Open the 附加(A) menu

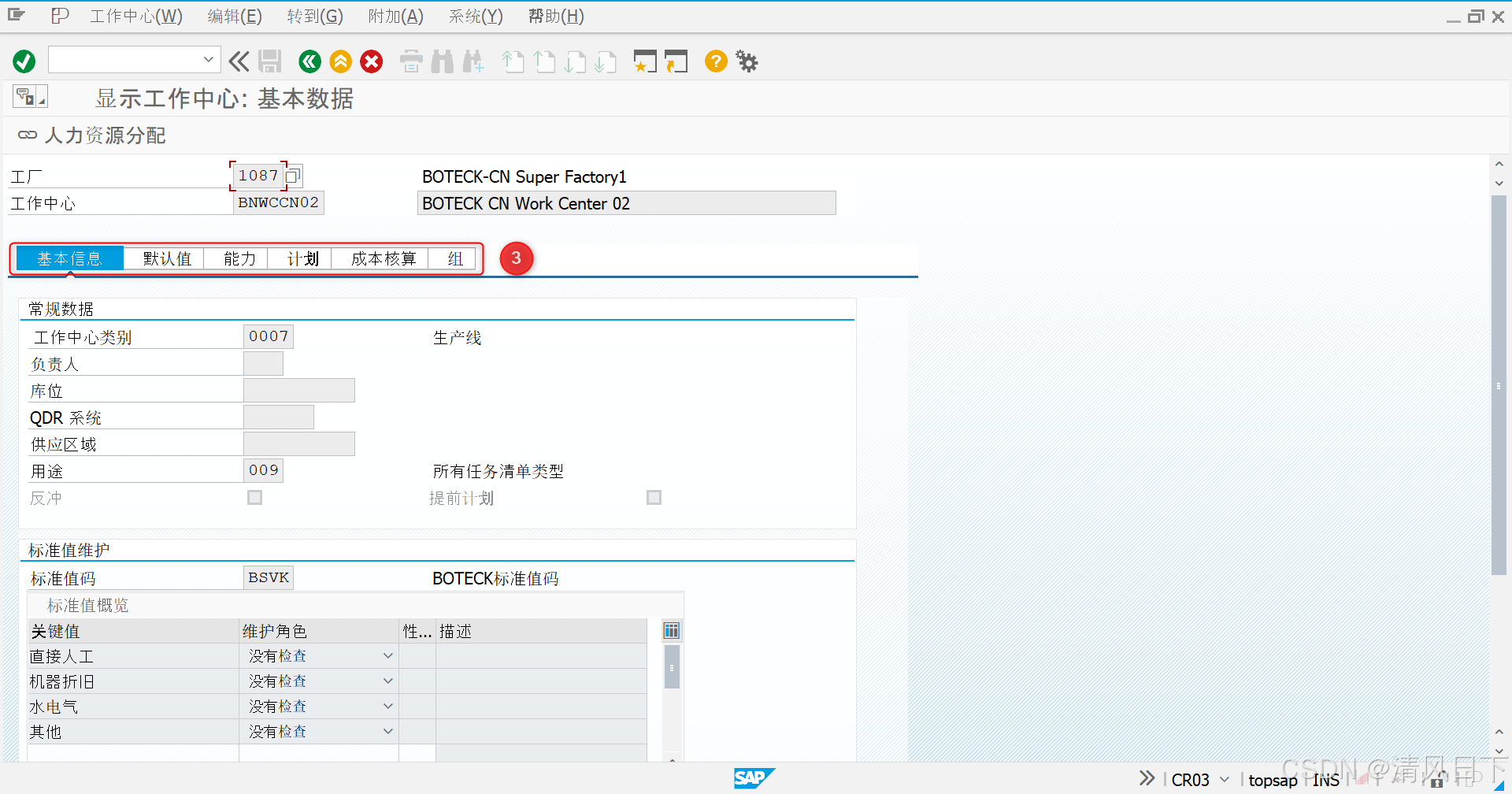coord(395,17)
